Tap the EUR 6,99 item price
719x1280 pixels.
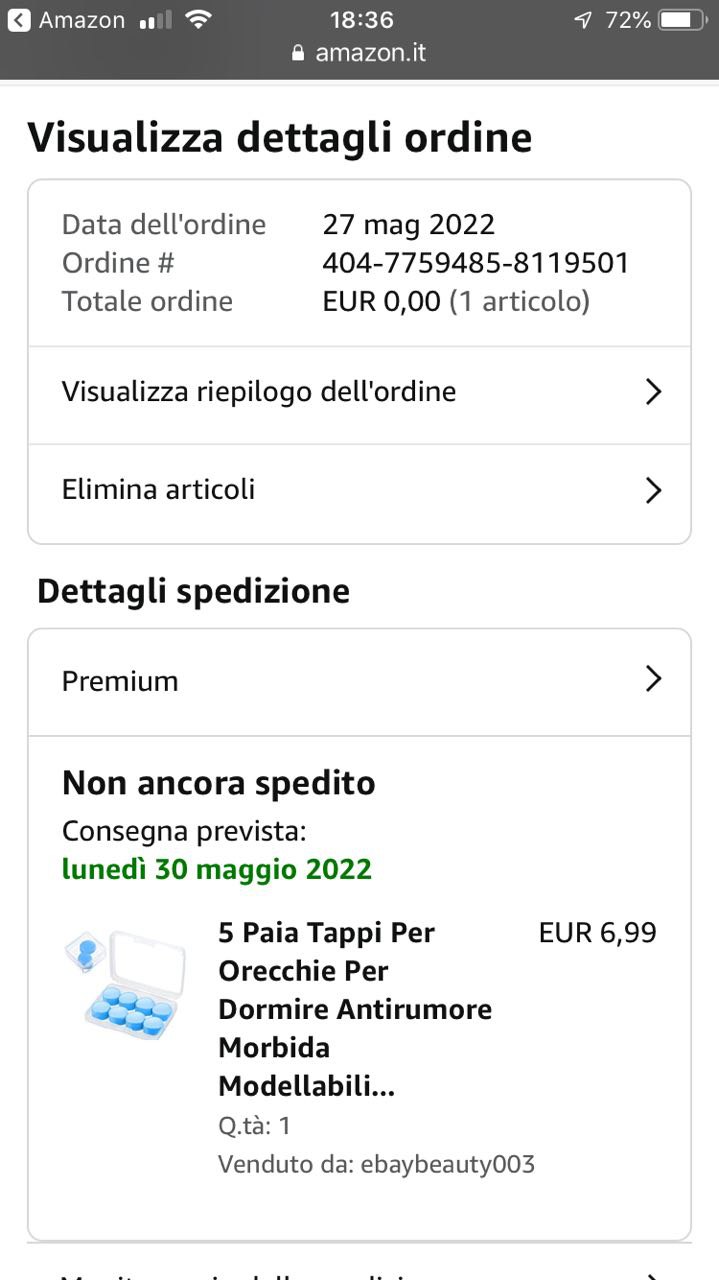point(597,933)
